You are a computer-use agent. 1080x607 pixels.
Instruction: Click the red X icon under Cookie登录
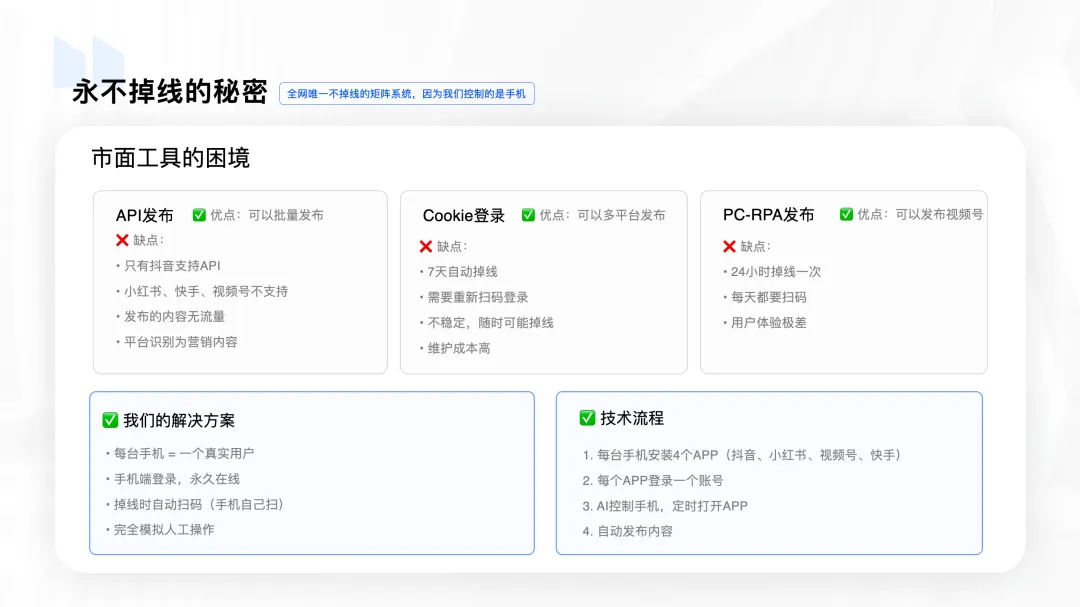(425, 243)
